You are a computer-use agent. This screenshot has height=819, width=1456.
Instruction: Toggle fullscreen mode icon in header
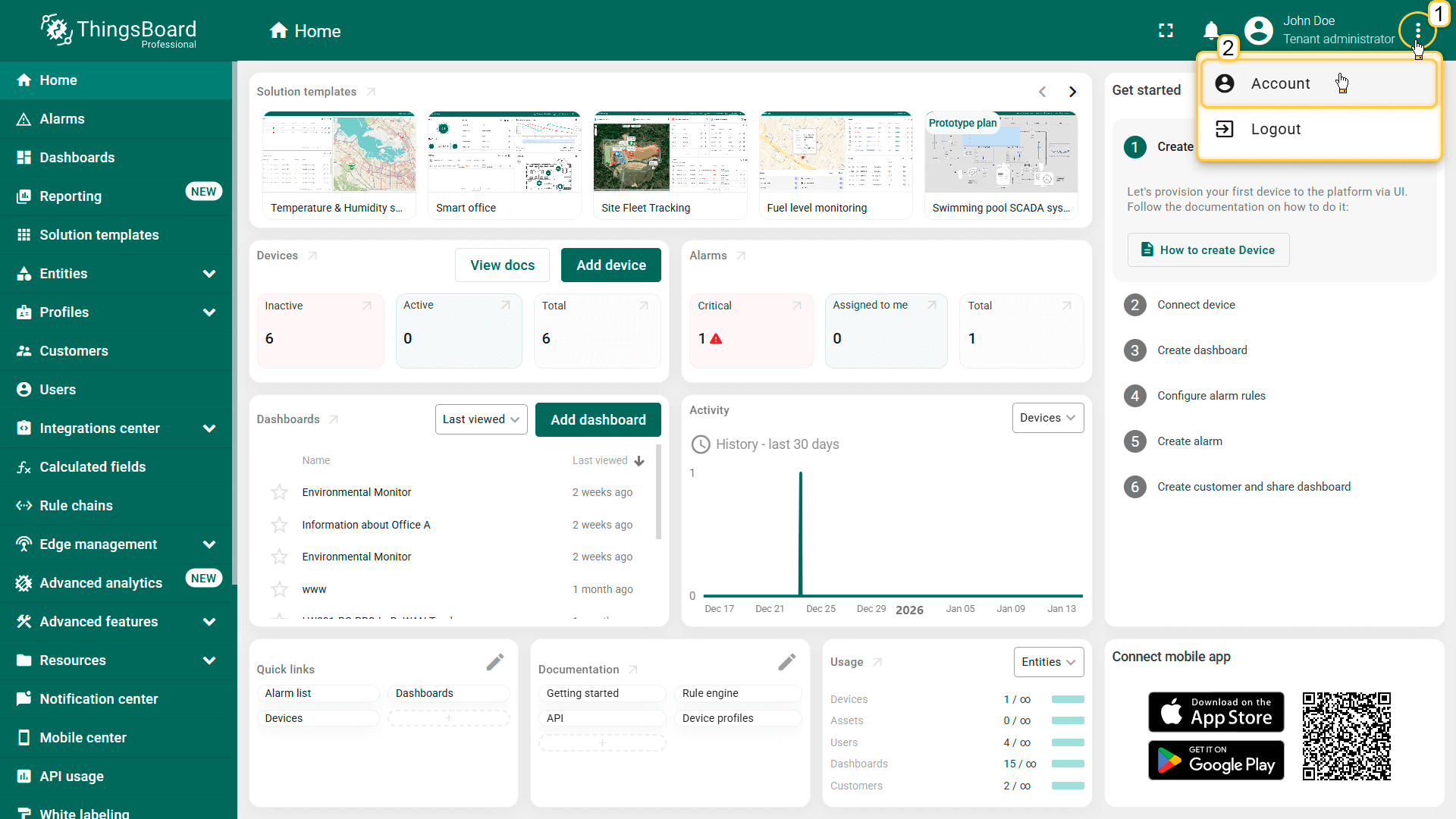(x=1166, y=30)
